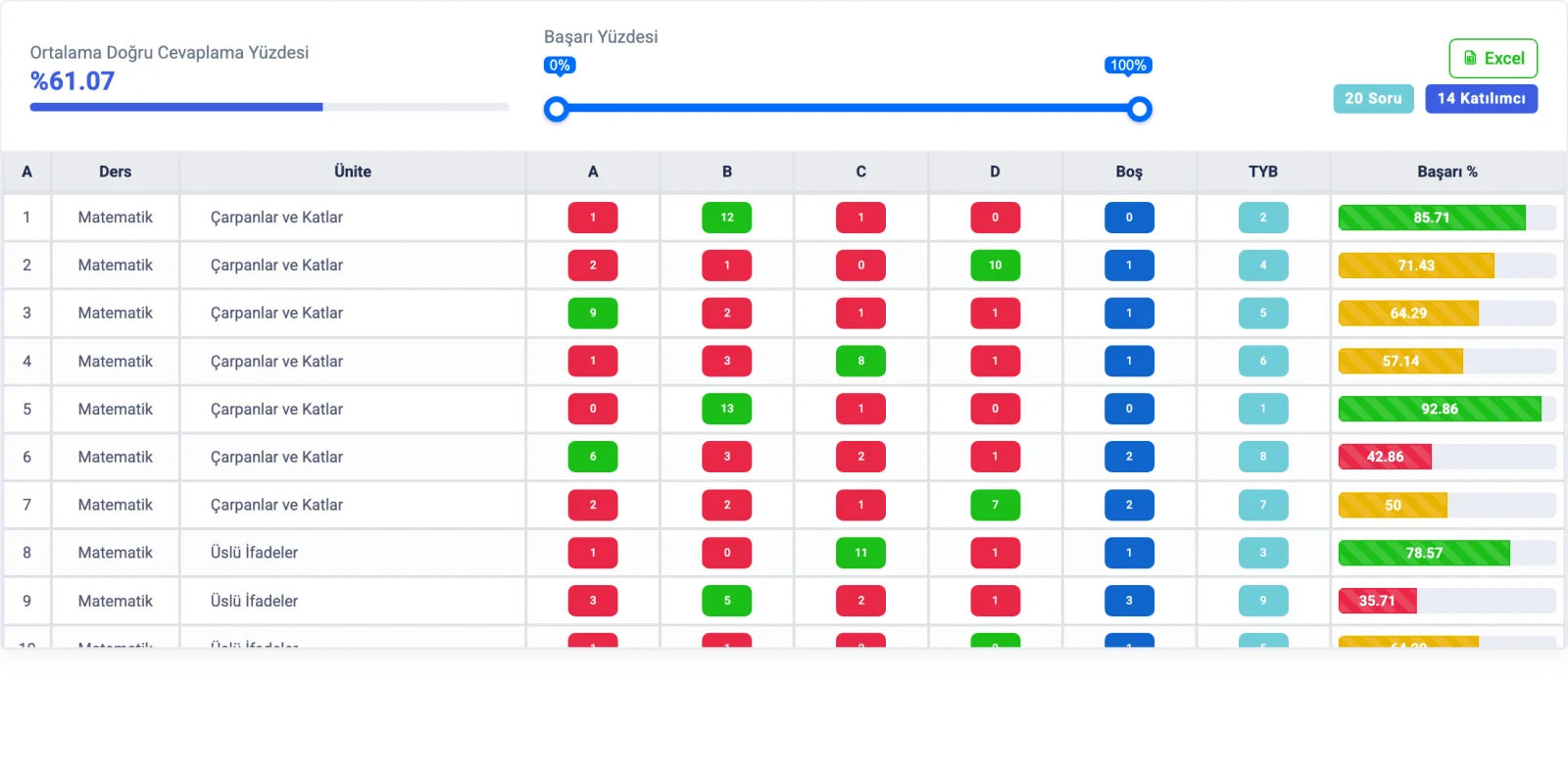Click TYB badge 8 in row 6
This screenshot has width=1568, height=782.
click(1262, 457)
